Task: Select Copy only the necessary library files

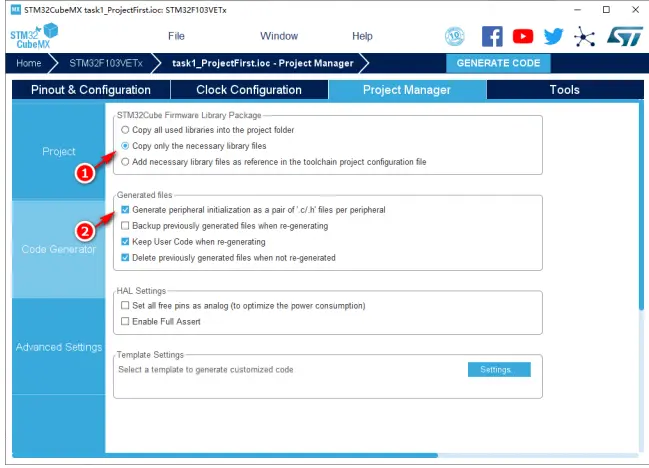Action: click(x=125, y=146)
